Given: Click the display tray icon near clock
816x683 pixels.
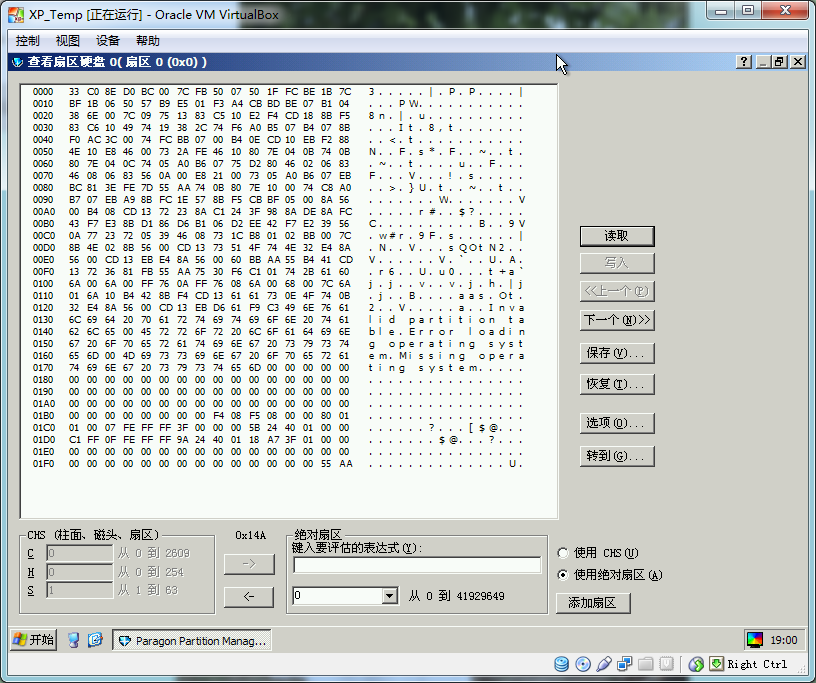Looking at the screenshot, I should click(x=755, y=640).
